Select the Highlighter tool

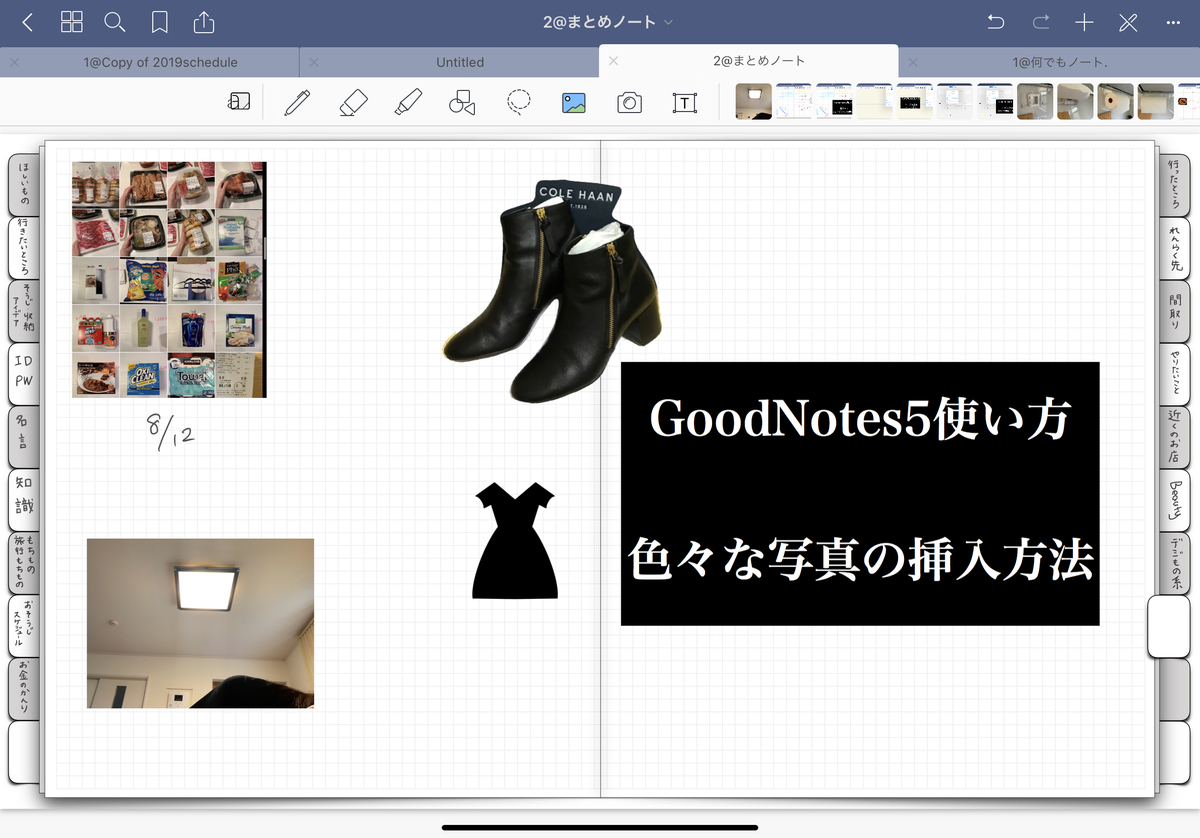click(408, 102)
